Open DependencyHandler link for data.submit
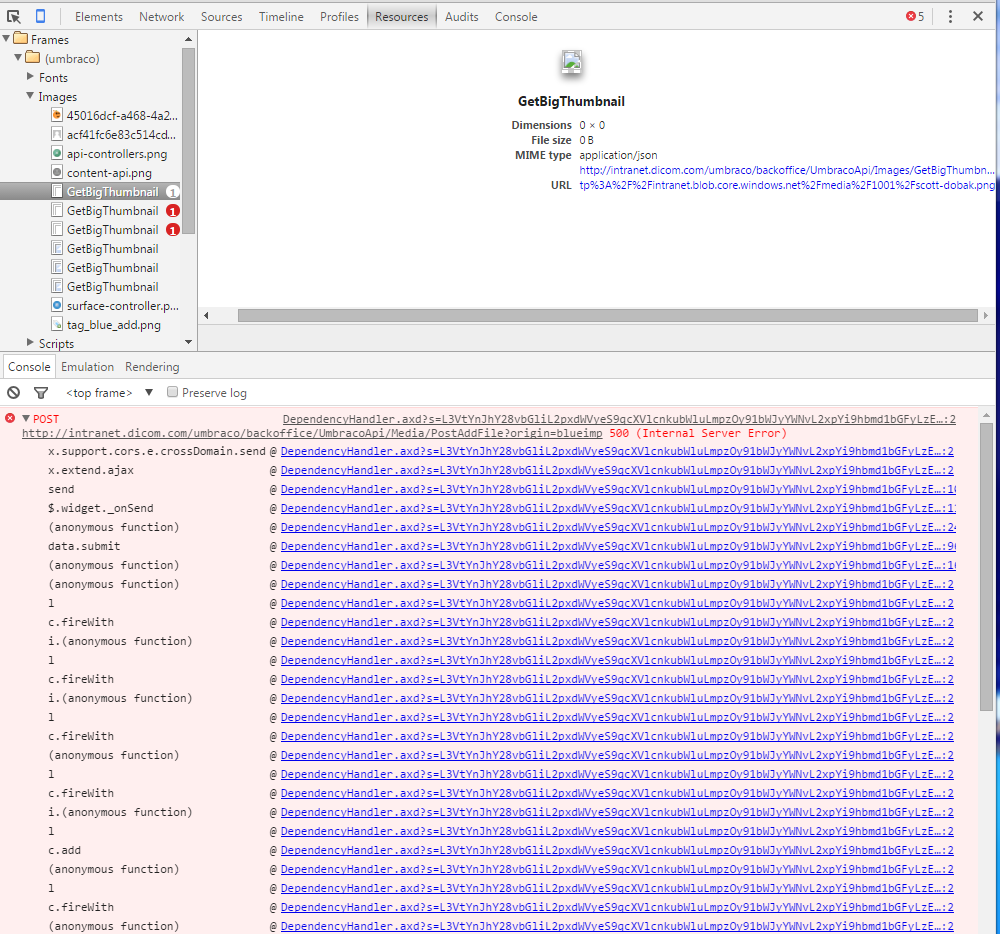 point(617,546)
